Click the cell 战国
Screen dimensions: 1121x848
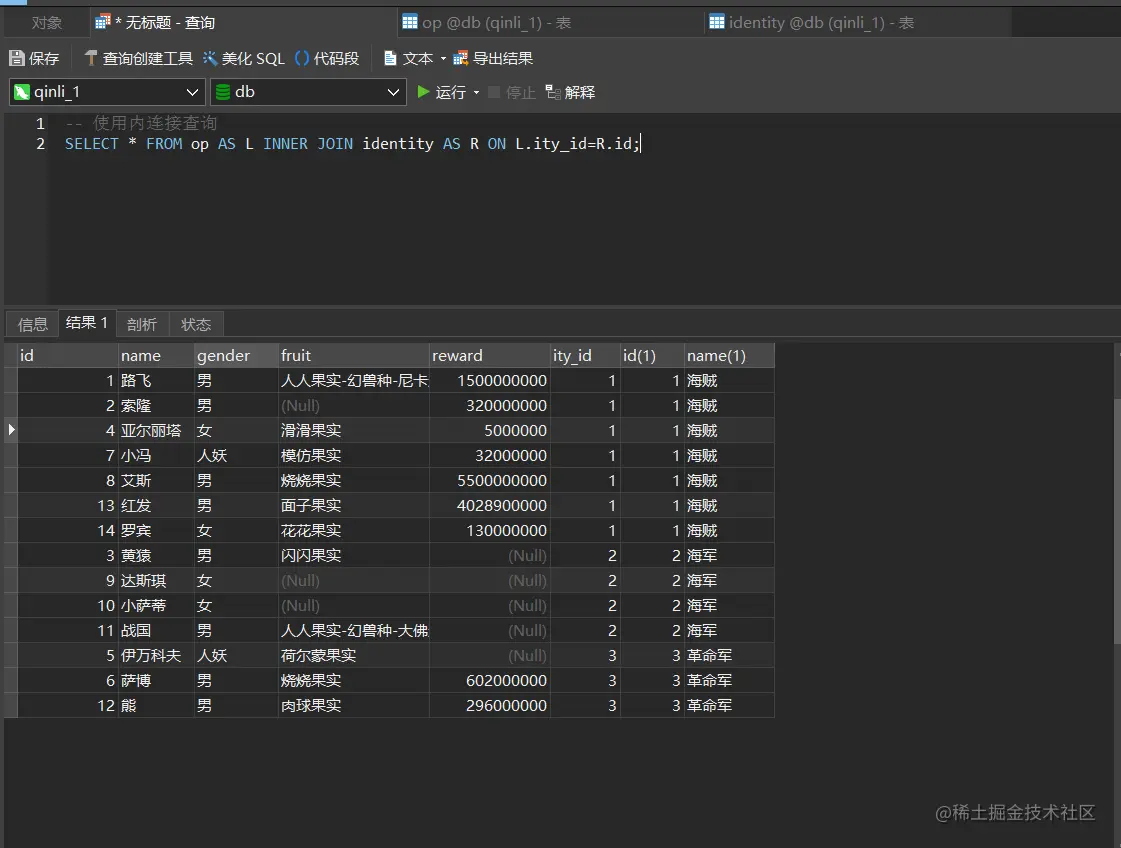click(x=157, y=631)
